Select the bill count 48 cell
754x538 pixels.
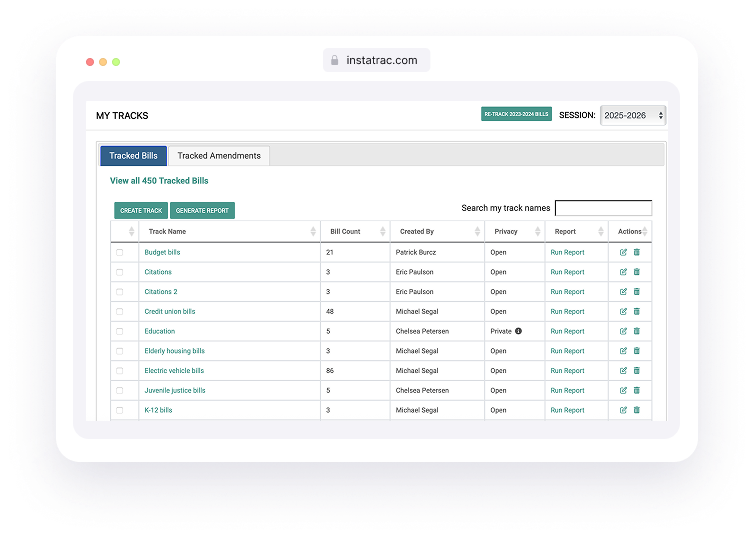[355, 312]
